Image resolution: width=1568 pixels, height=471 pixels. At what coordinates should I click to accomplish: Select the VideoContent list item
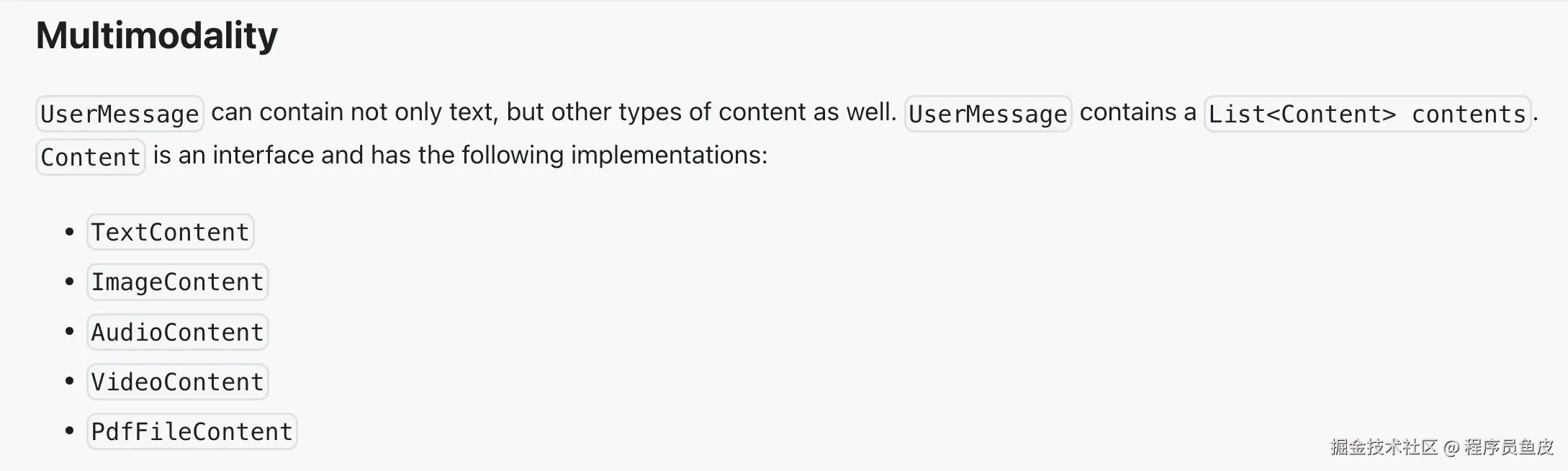point(177,382)
